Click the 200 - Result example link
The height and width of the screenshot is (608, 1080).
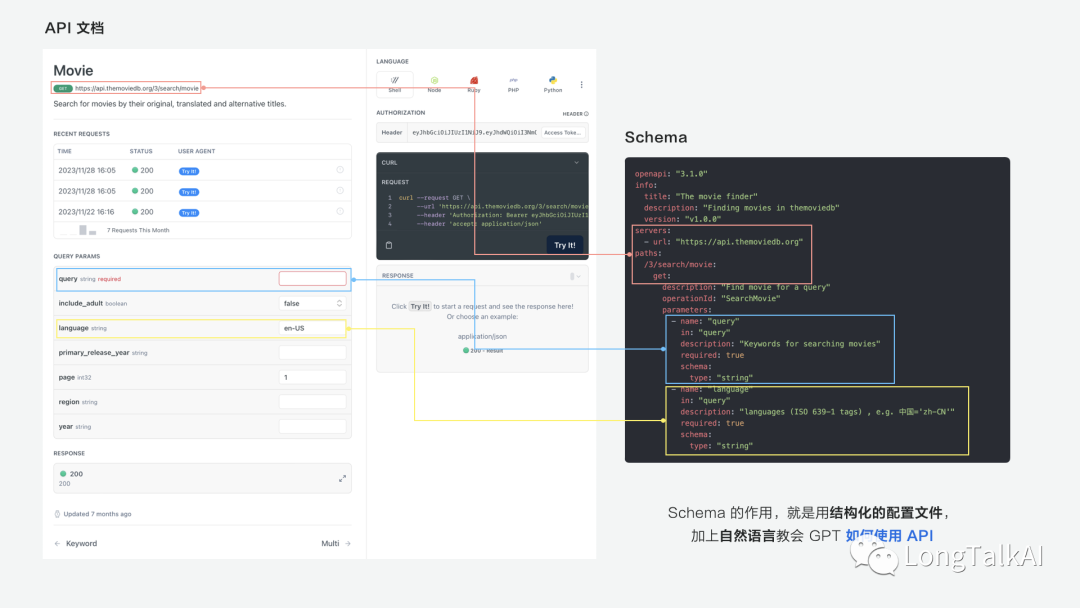pyautogui.click(x=483, y=350)
